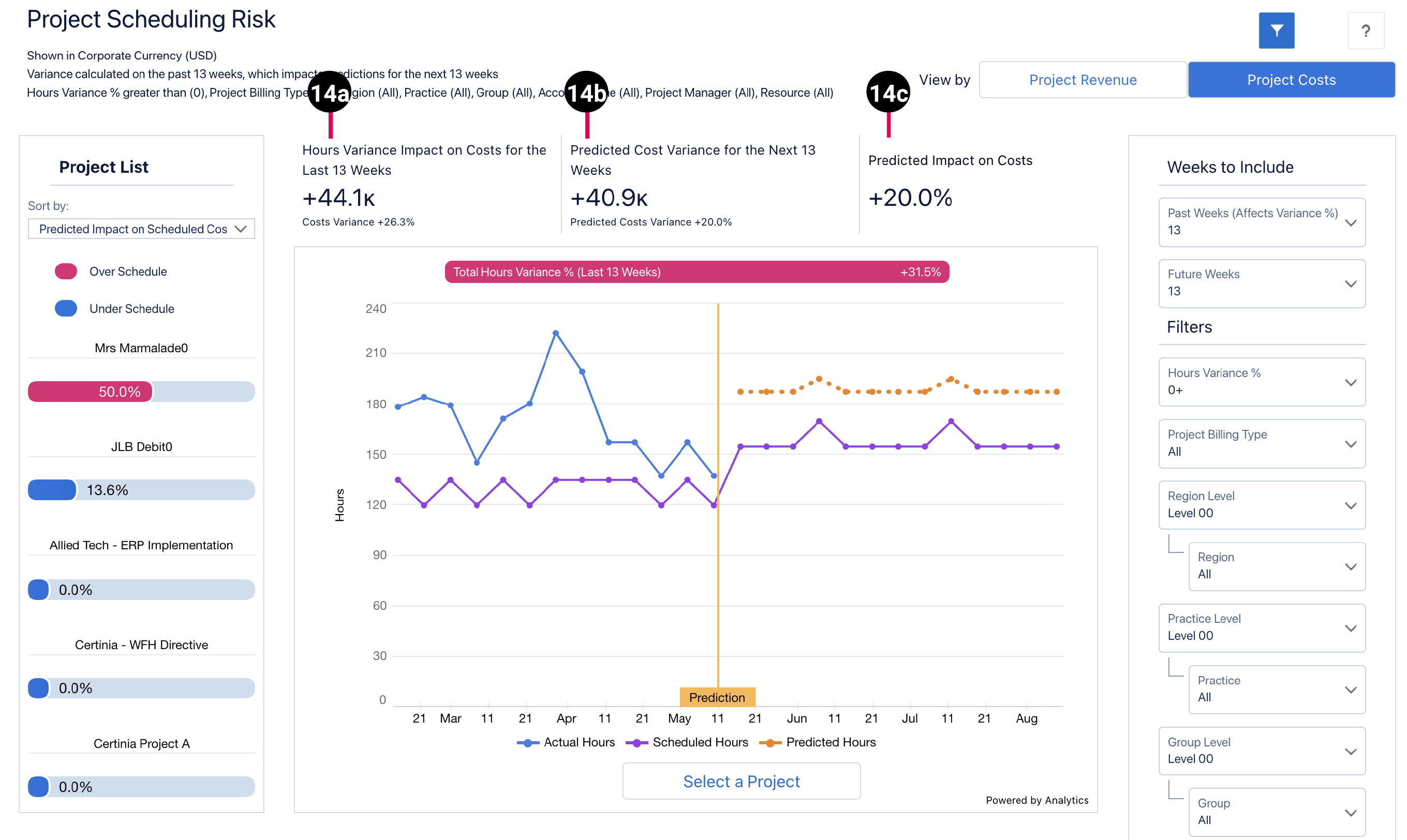The height and width of the screenshot is (840, 1407).
Task: Click the Select a Project button
Action: [x=741, y=781]
